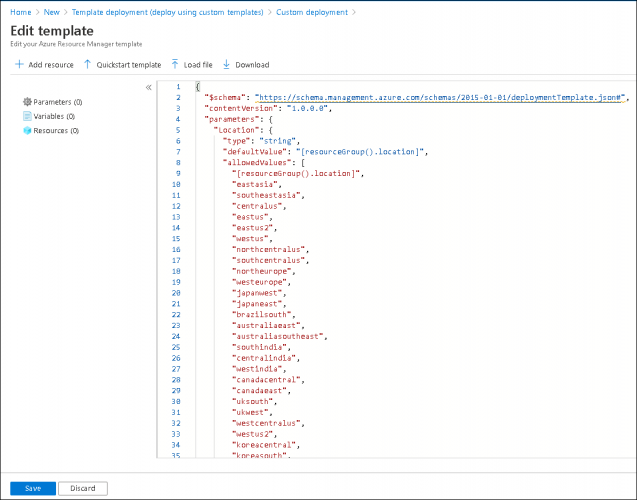Discard template changes
This screenshot has height=500, width=637.
82,489
